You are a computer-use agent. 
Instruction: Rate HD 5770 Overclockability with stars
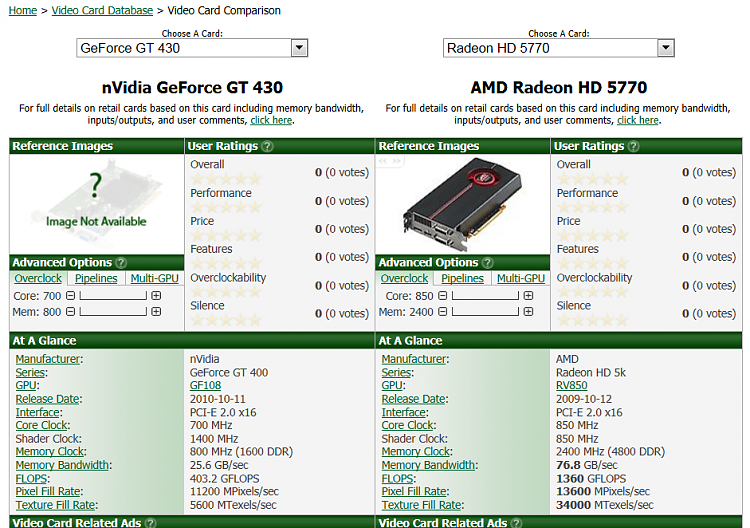click(x=592, y=292)
